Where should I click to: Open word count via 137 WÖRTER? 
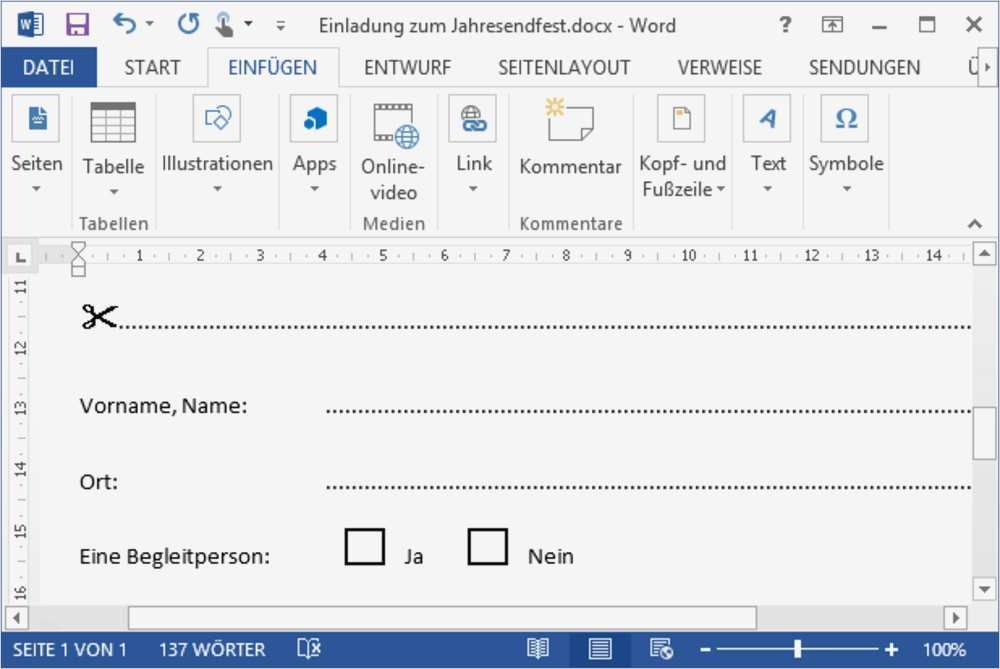pyautogui.click(x=212, y=650)
